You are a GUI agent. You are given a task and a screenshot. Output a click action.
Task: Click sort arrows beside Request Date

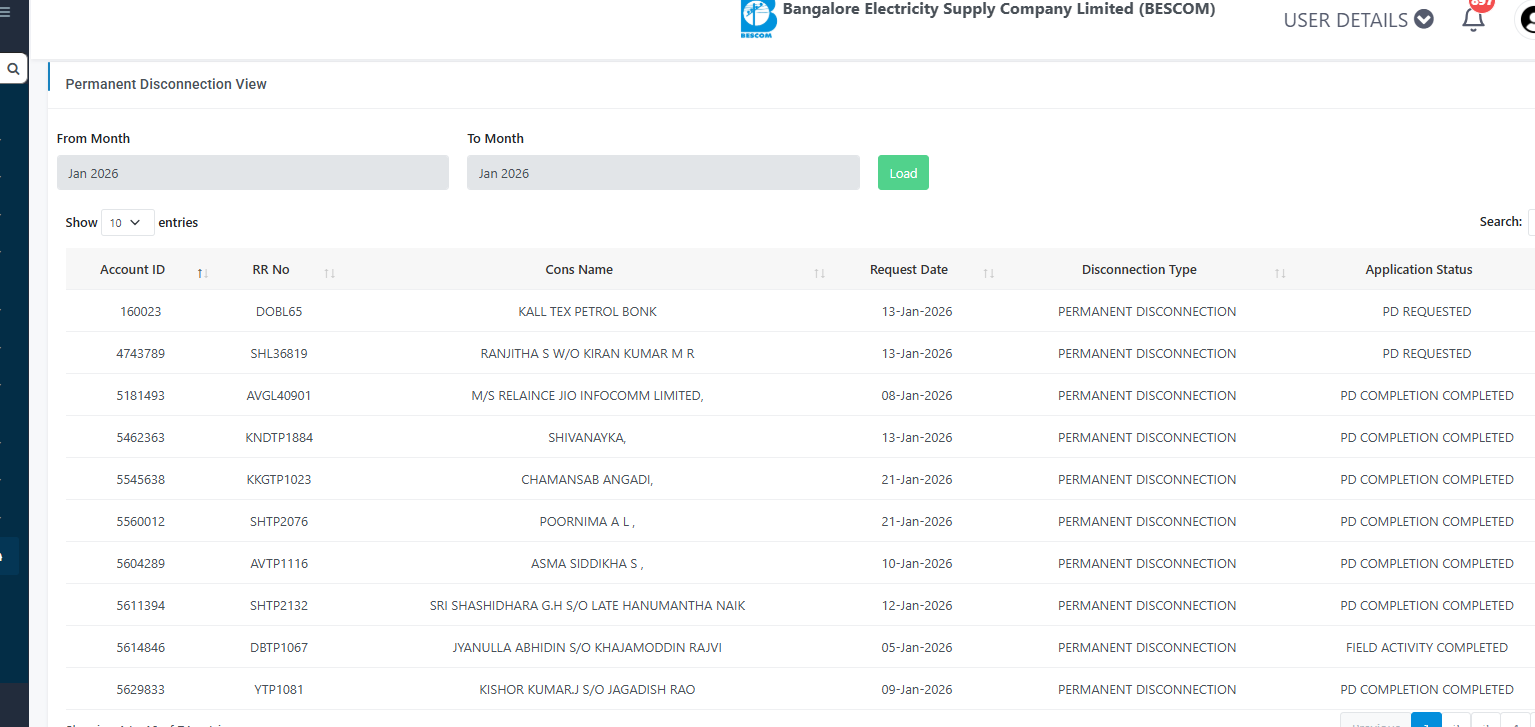click(988, 271)
